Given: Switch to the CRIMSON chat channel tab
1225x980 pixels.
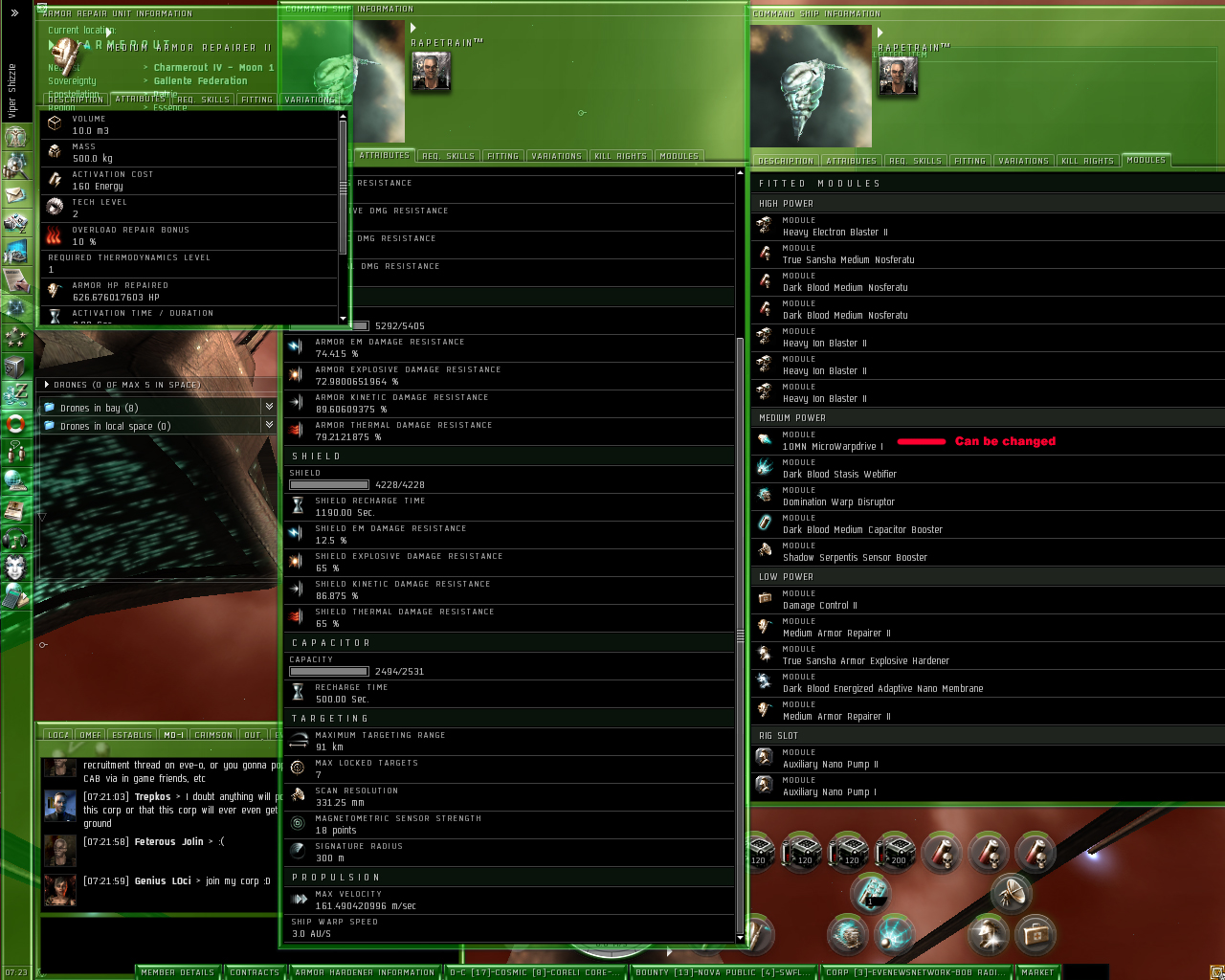Looking at the screenshot, I should pyautogui.click(x=213, y=735).
